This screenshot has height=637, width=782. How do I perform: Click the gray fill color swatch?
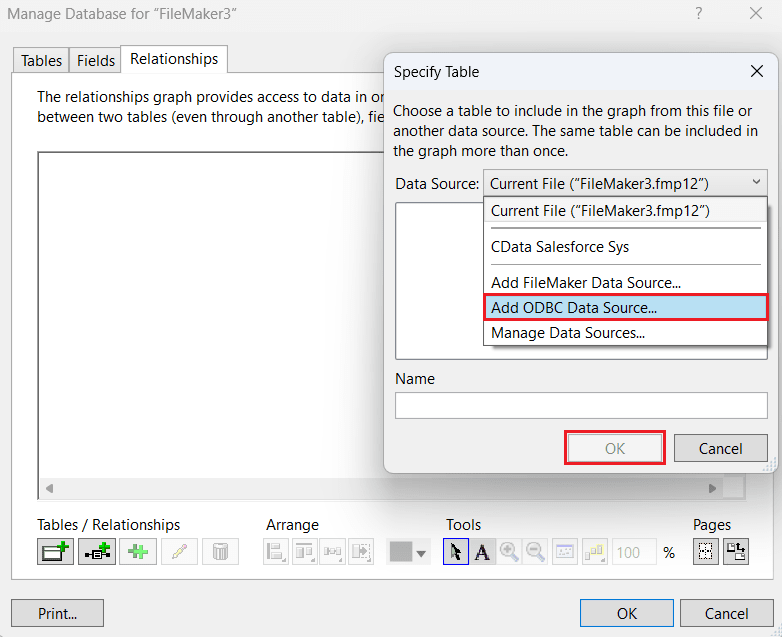[400, 552]
